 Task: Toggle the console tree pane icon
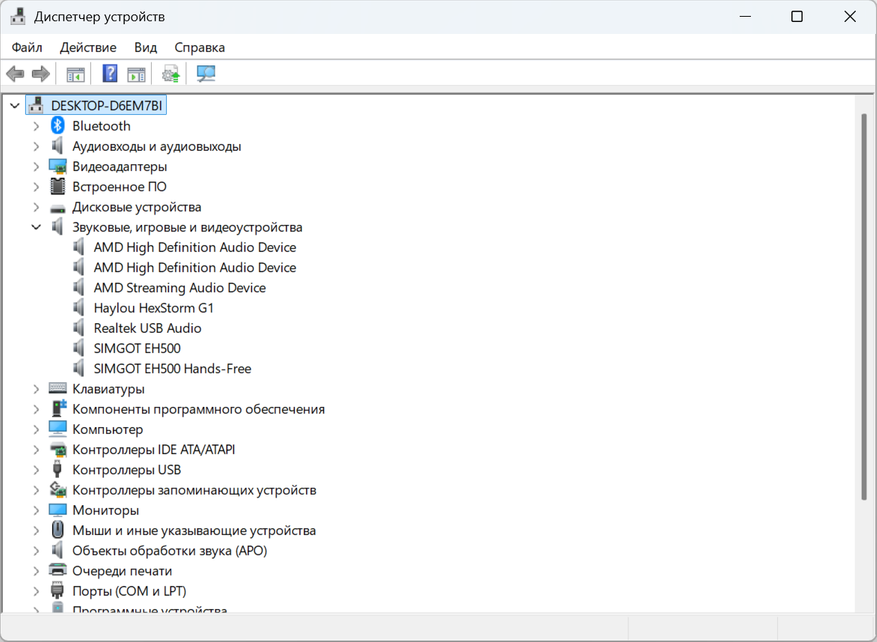76,74
